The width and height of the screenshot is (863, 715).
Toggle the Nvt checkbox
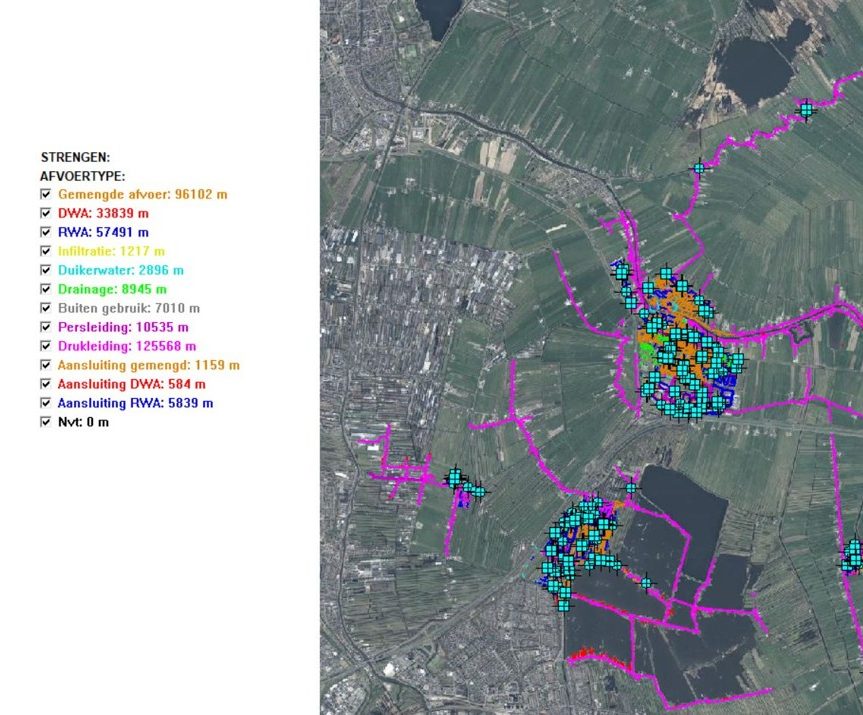pos(45,422)
